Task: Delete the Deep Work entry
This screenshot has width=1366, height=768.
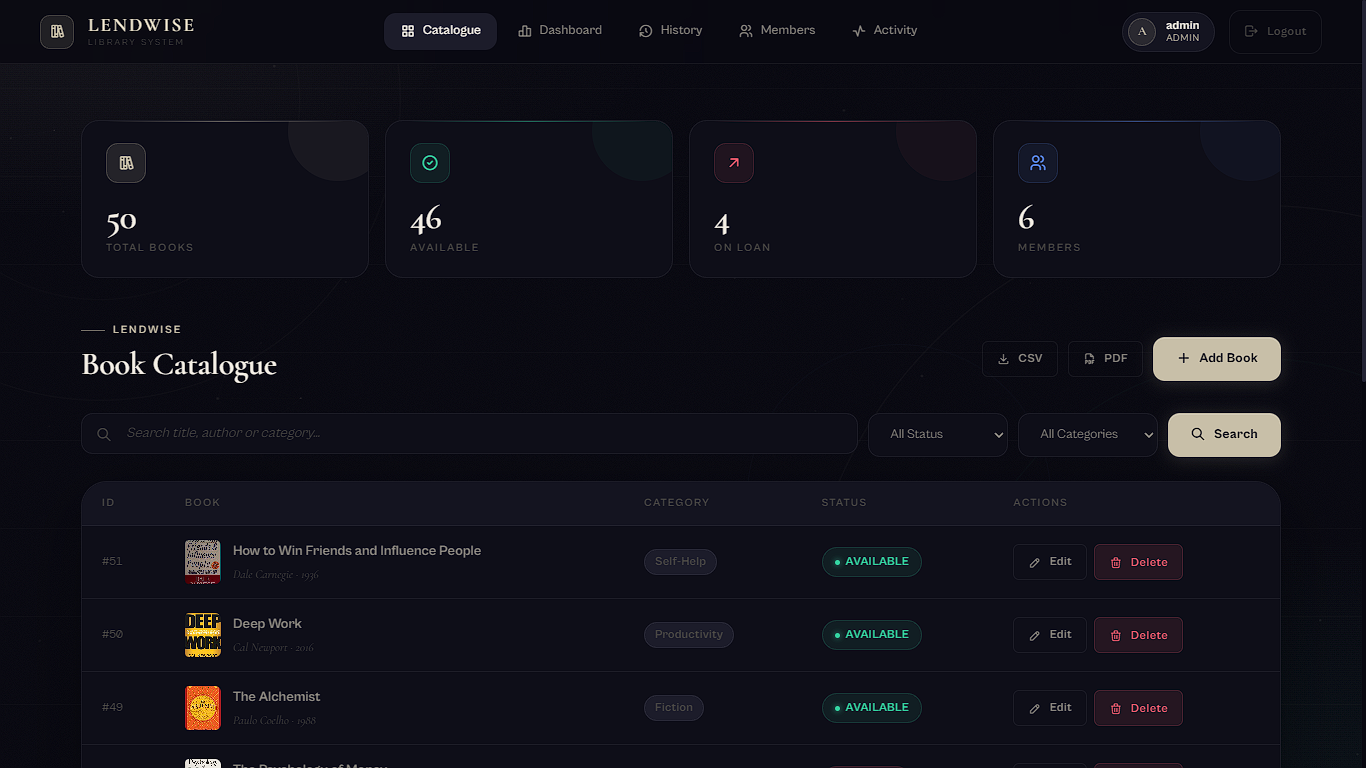Action: click(x=1138, y=635)
